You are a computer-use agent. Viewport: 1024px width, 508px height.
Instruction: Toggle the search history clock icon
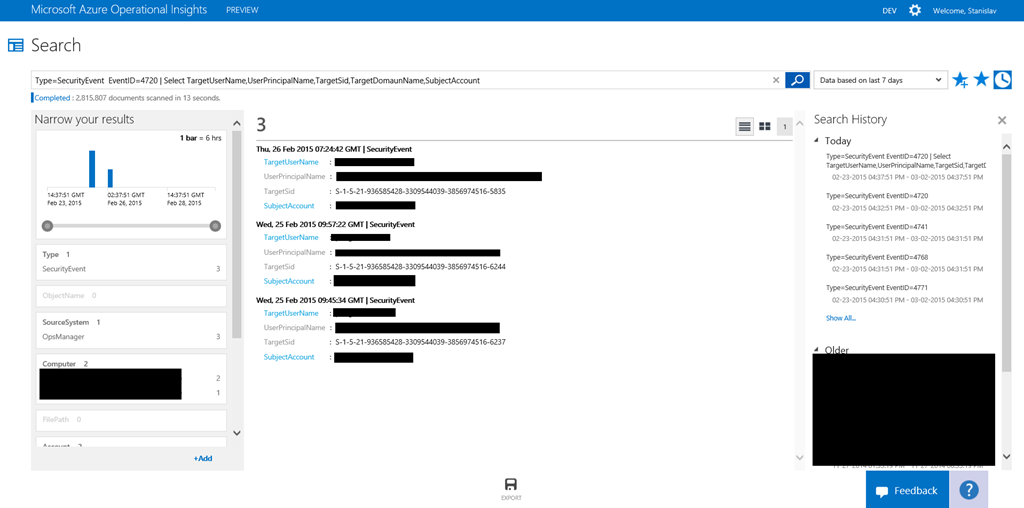coord(1002,80)
